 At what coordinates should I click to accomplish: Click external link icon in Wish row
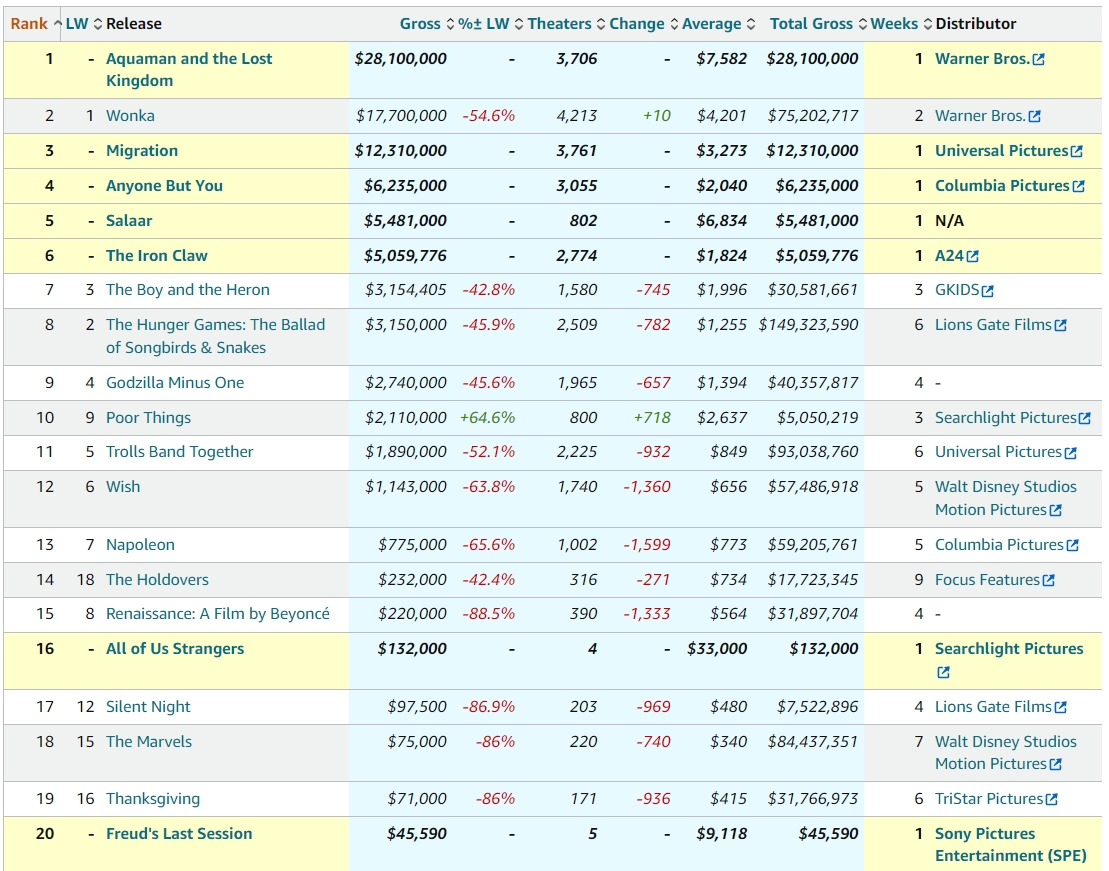(x=1055, y=511)
